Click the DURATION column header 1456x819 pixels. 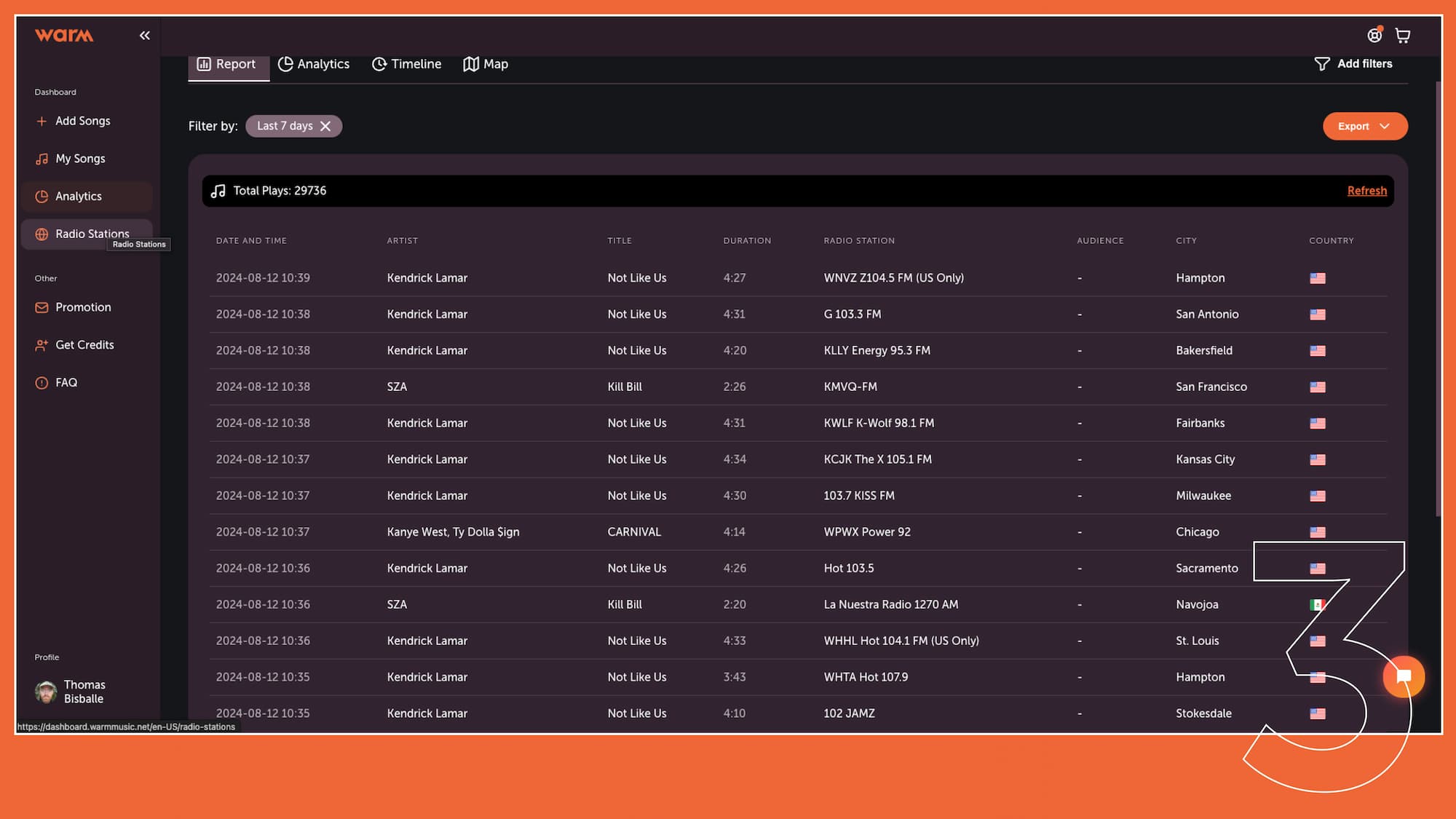pyautogui.click(x=747, y=241)
